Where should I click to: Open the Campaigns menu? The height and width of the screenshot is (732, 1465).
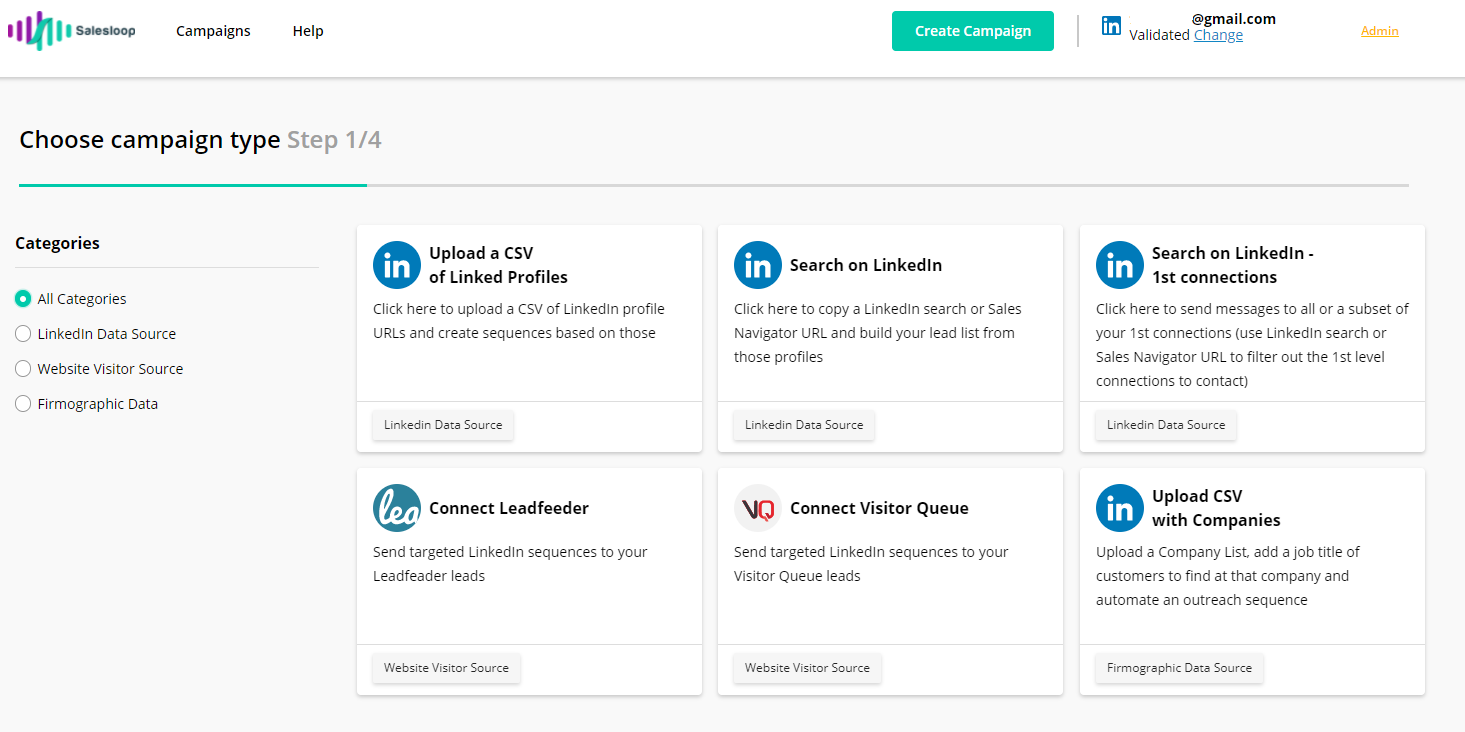tap(213, 31)
